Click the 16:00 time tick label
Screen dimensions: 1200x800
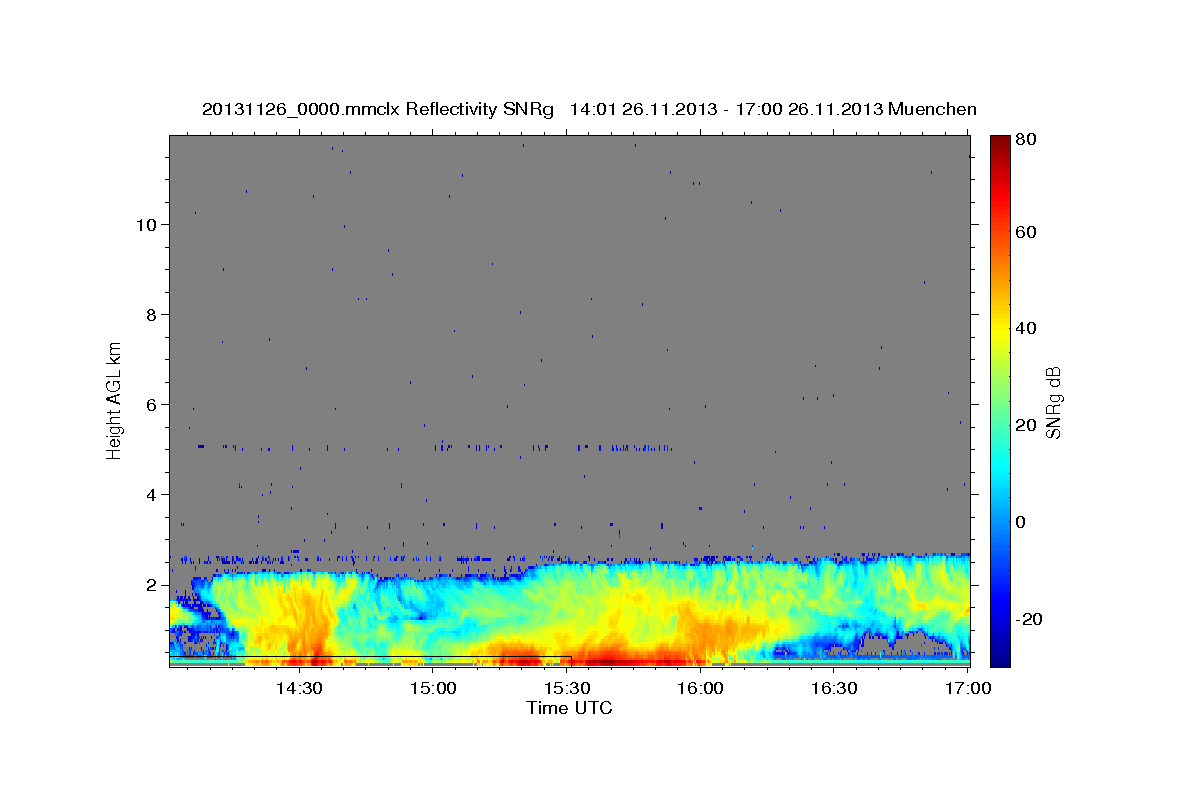coord(700,688)
